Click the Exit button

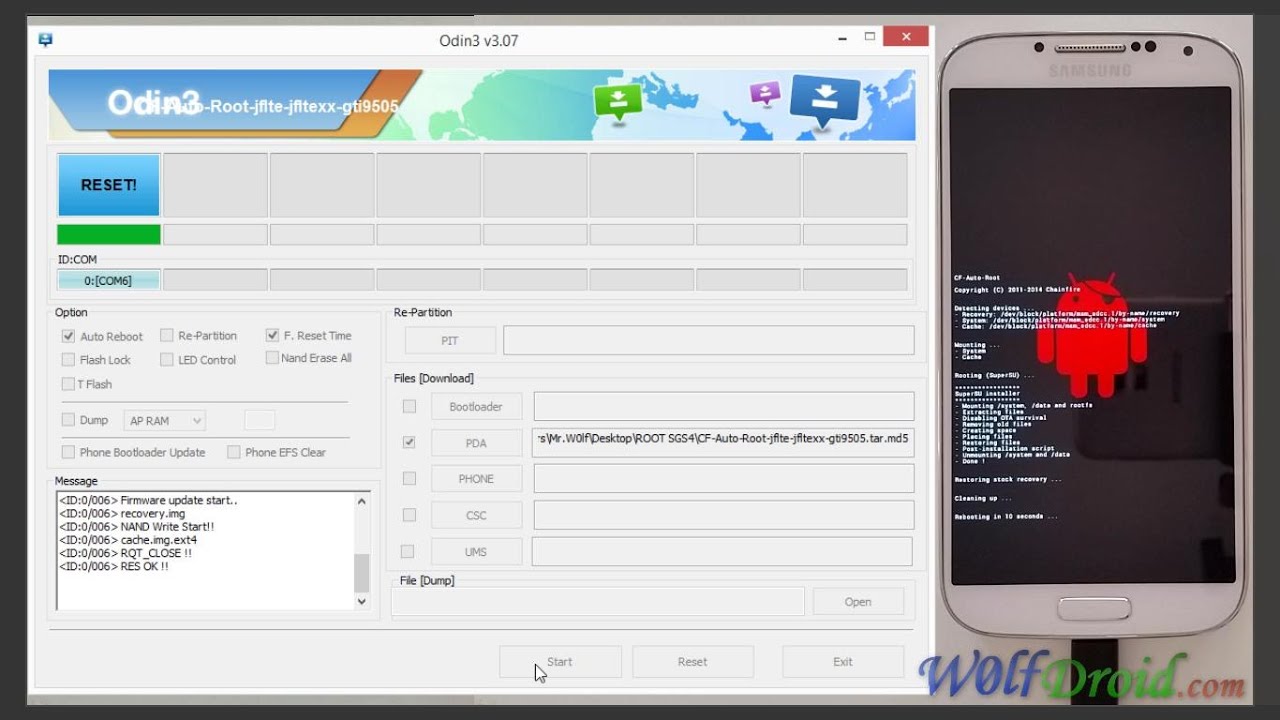[x=843, y=661]
